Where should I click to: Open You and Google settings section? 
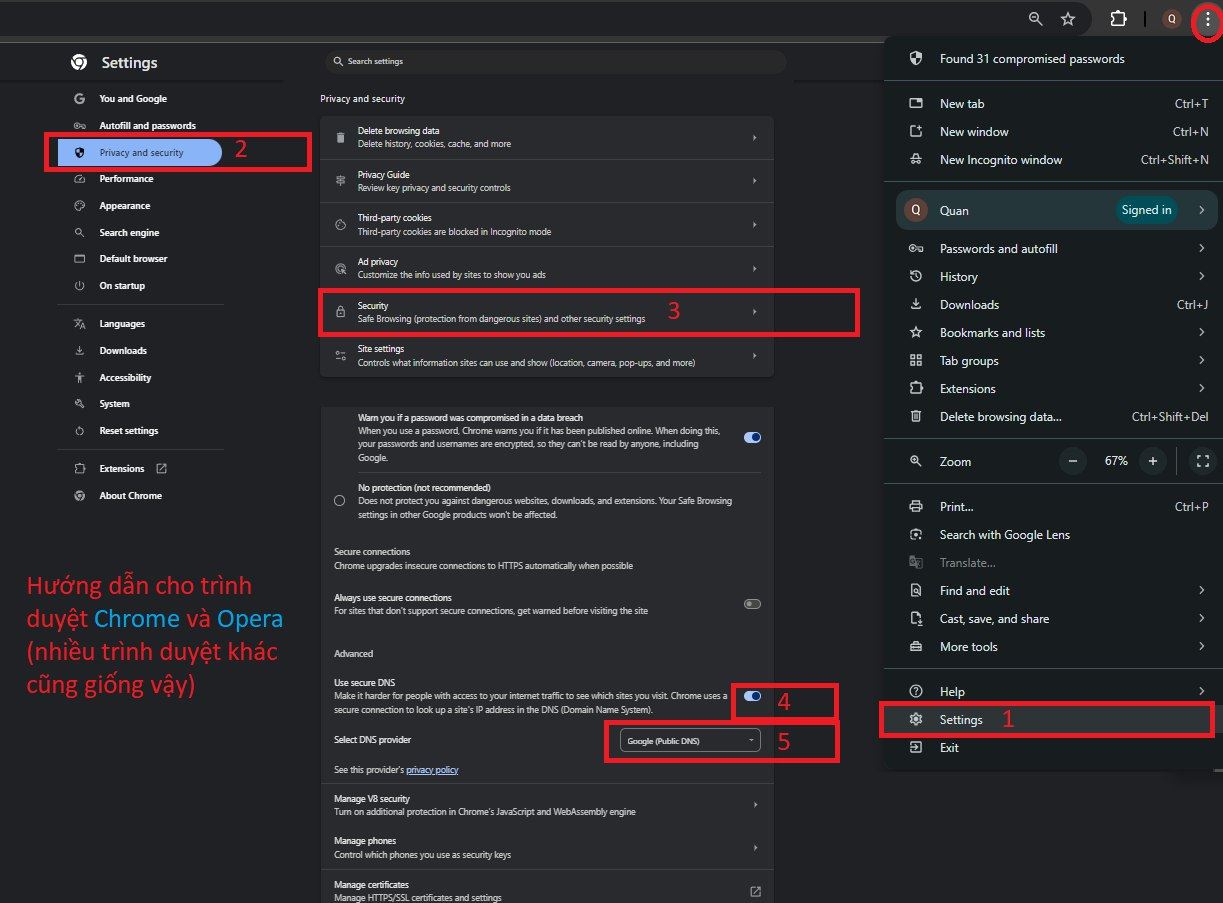133,99
